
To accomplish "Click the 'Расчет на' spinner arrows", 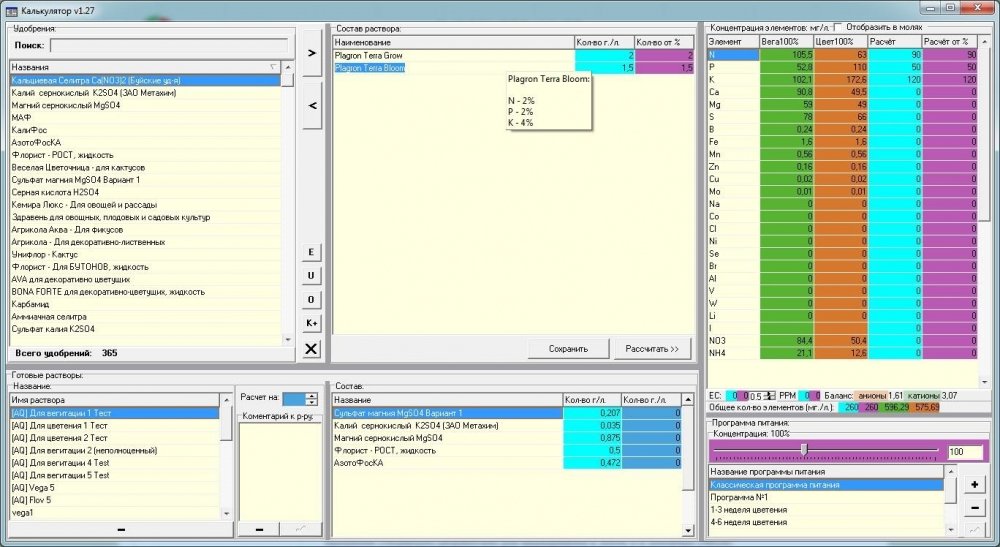I will coord(311,398).
